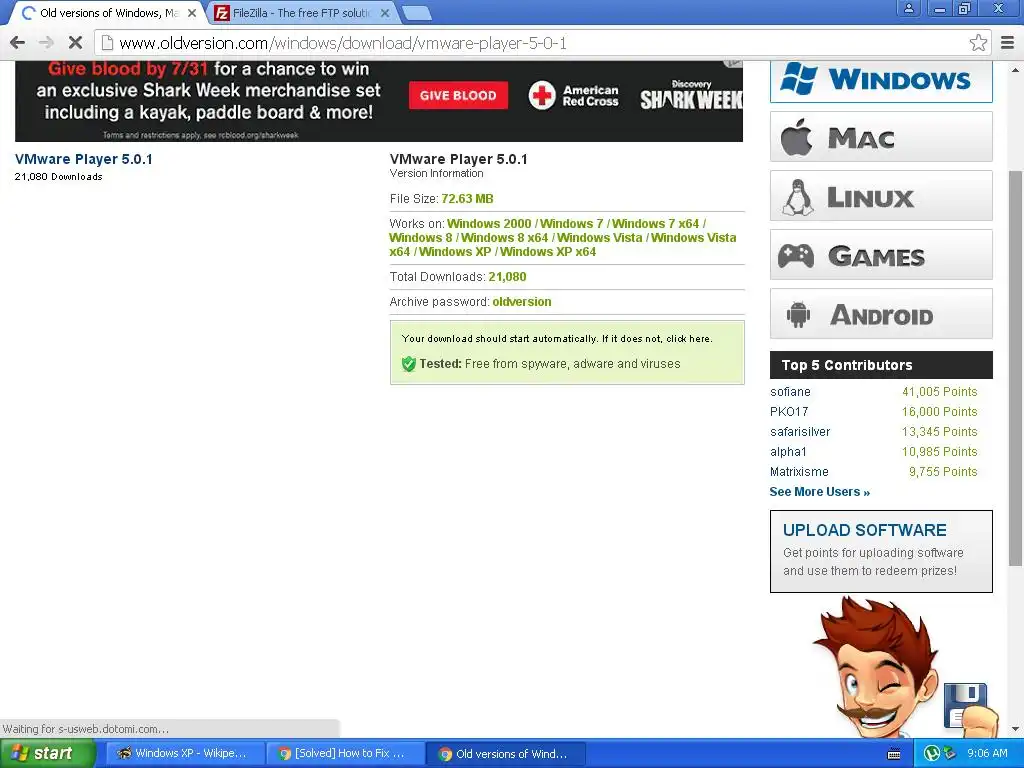Switch to Old versions of Wind taskbar window
This screenshot has height=768, width=1024.
505,753
